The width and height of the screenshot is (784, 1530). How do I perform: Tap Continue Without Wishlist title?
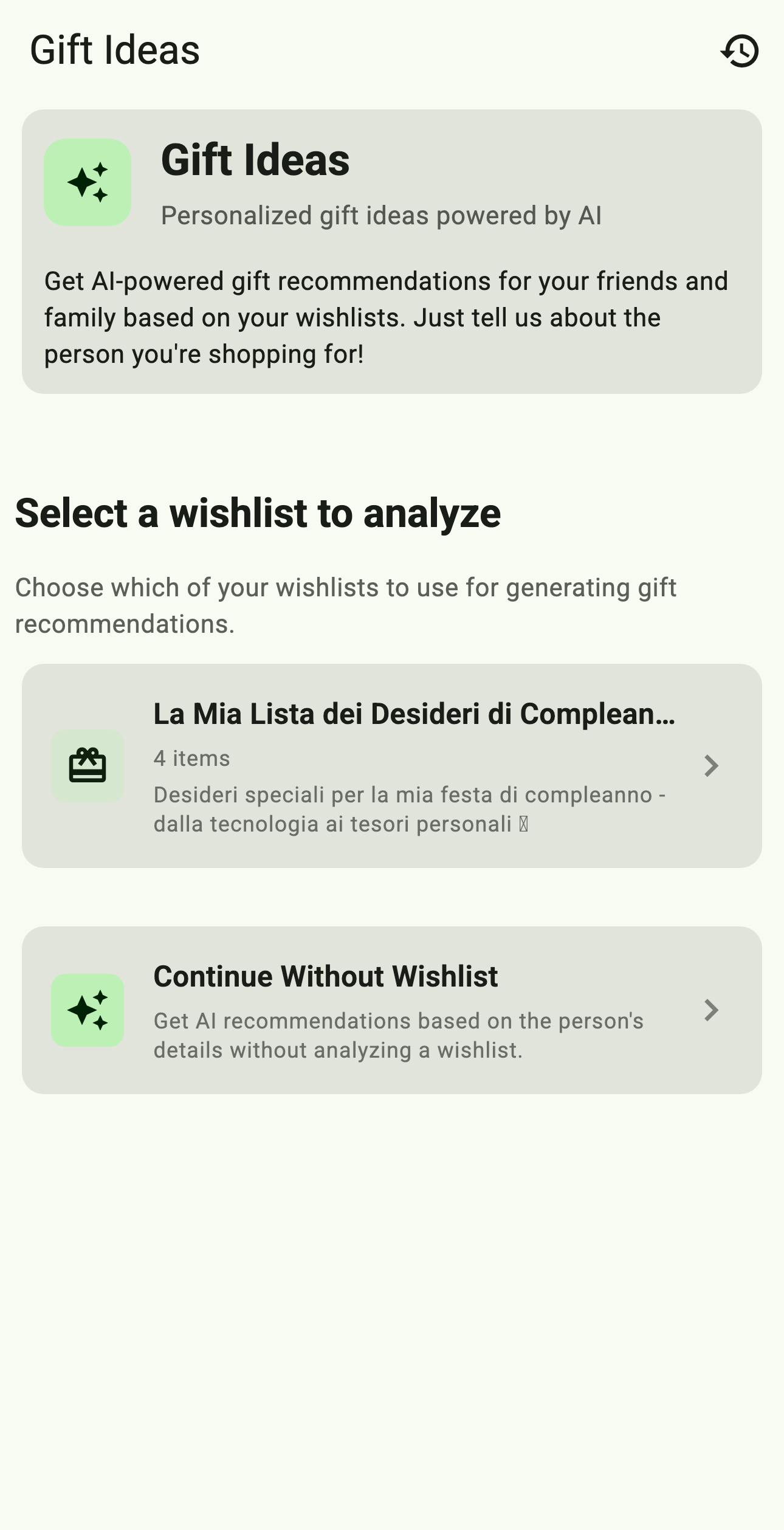point(325,976)
